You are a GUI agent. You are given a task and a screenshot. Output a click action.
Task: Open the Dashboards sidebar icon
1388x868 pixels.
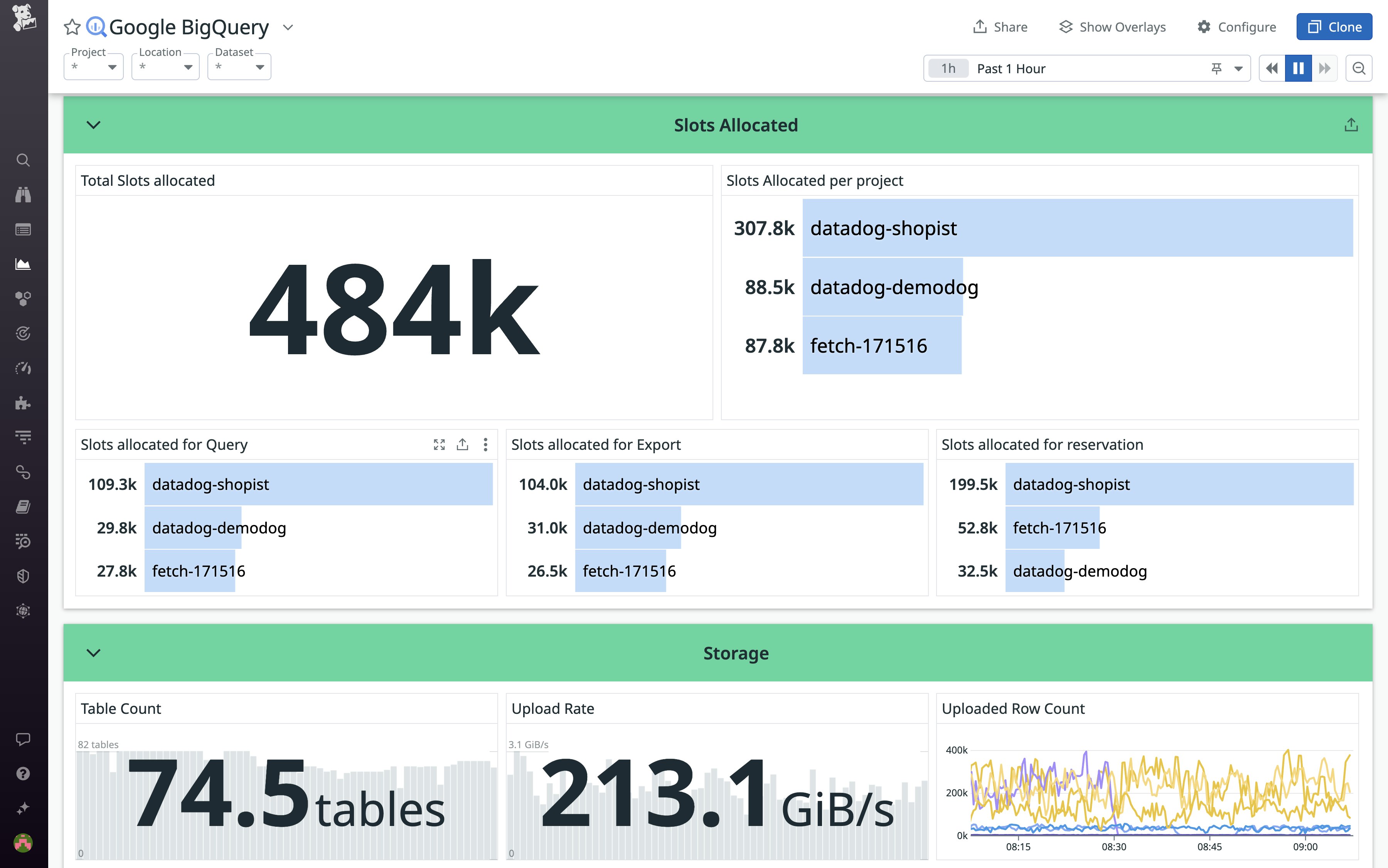point(23,229)
